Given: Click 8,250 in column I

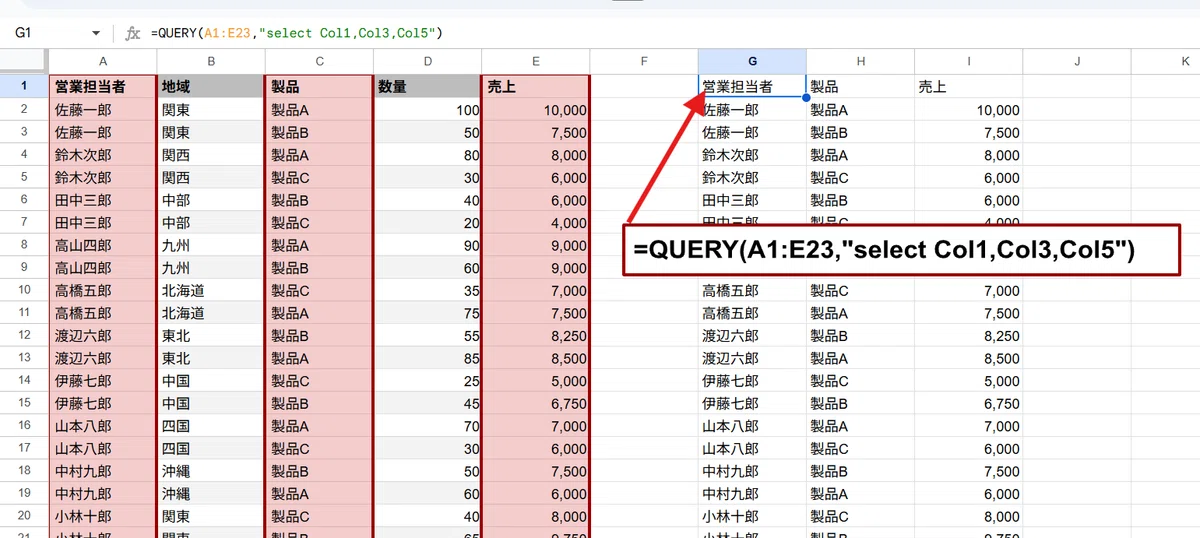Looking at the screenshot, I should [968, 336].
